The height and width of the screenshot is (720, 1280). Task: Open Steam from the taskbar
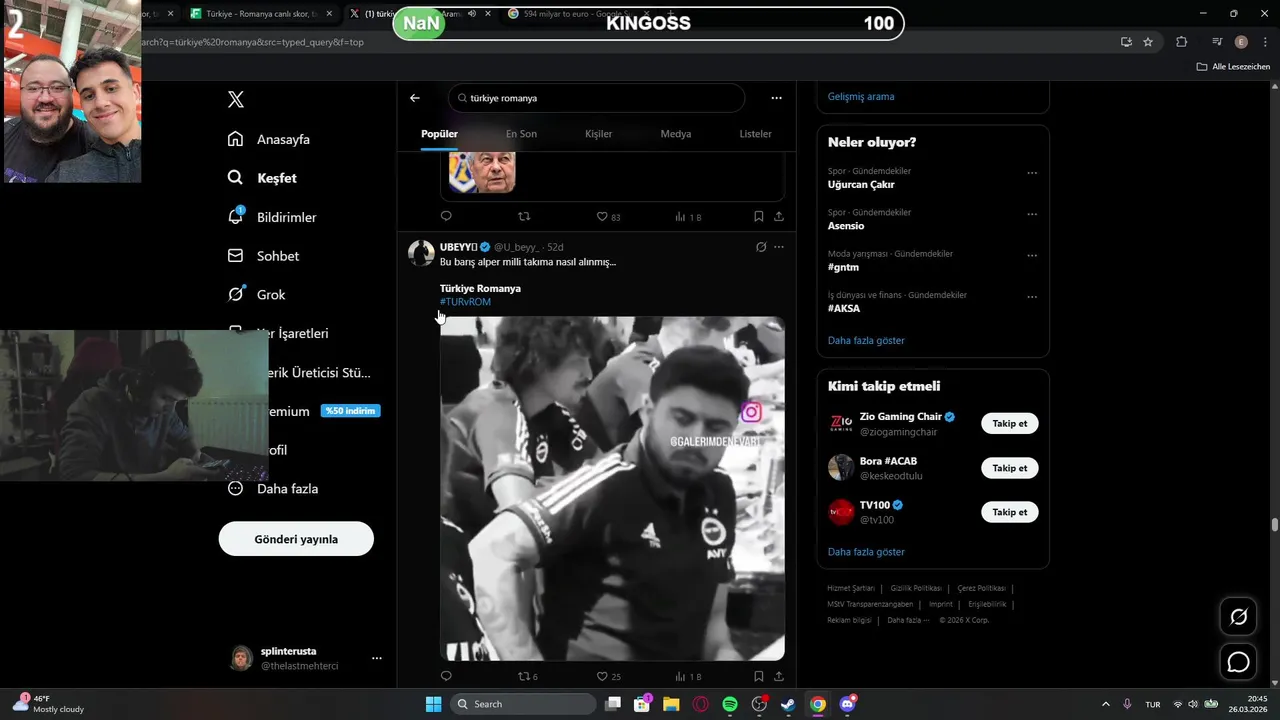pyautogui.click(x=788, y=704)
